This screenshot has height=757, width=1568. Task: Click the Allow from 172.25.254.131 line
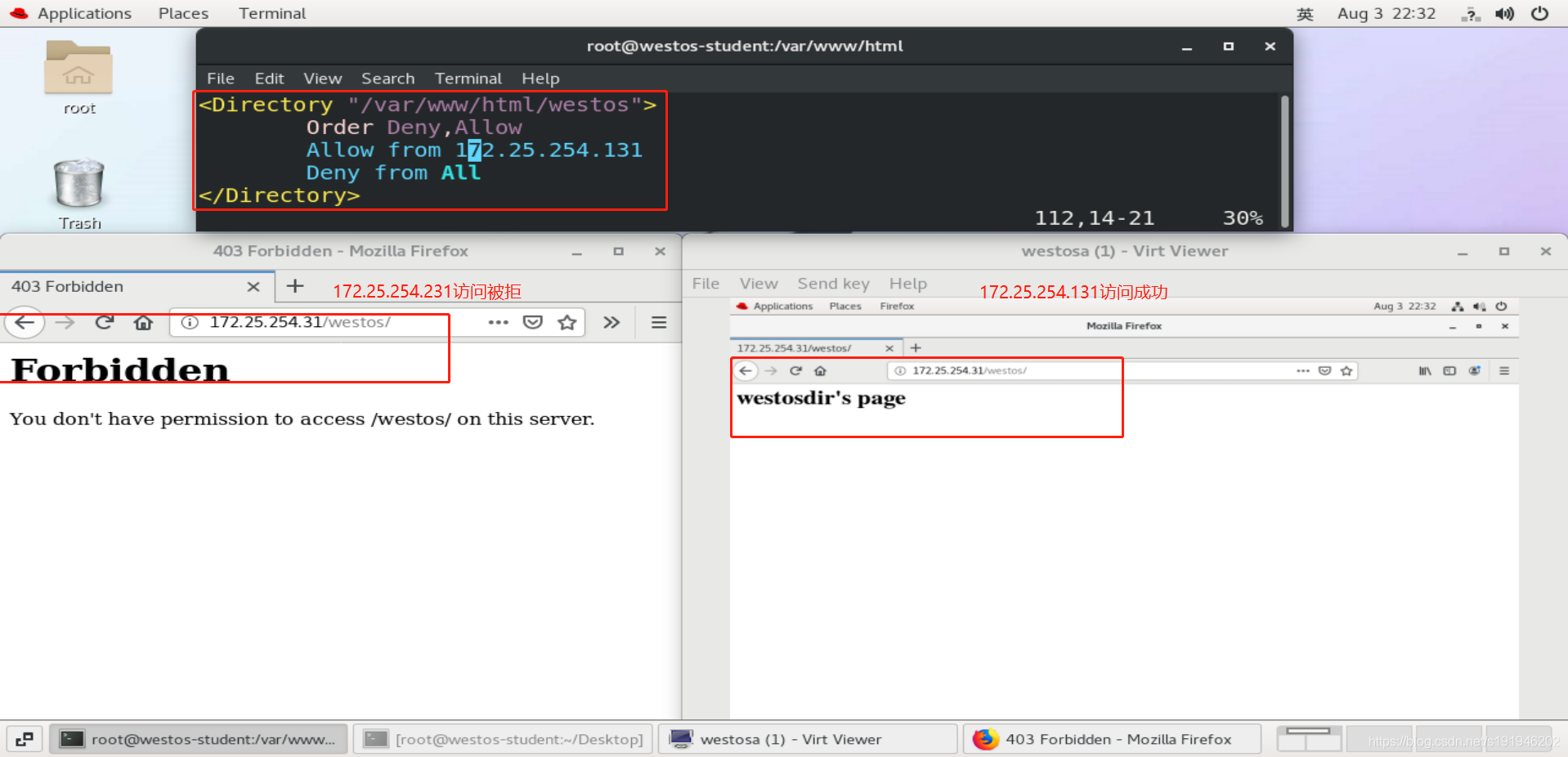point(474,150)
